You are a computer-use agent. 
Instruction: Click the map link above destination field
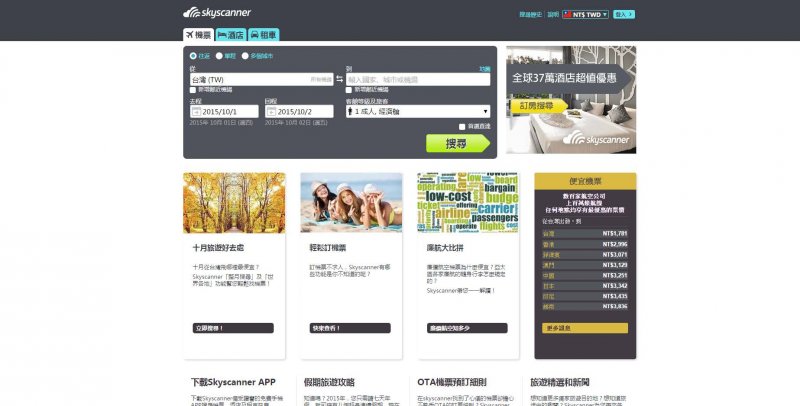point(484,69)
